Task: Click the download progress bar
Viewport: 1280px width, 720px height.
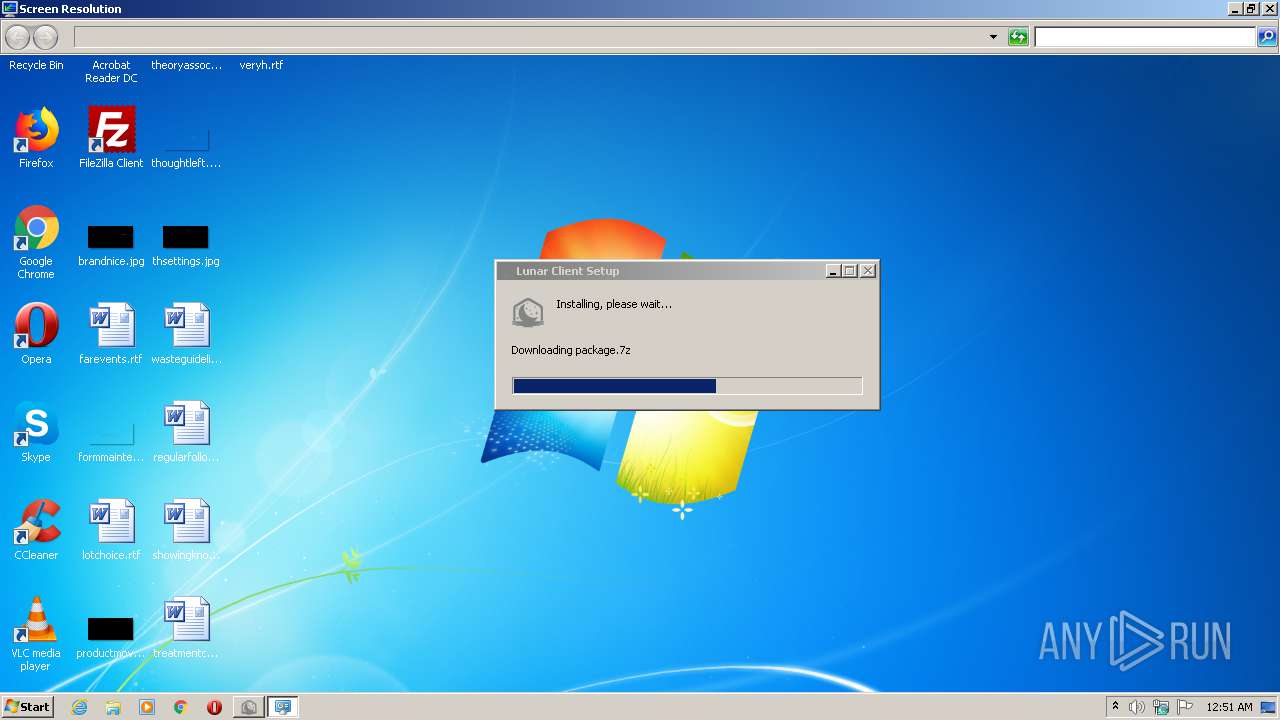Action: pyautogui.click(x=687, y=386)
